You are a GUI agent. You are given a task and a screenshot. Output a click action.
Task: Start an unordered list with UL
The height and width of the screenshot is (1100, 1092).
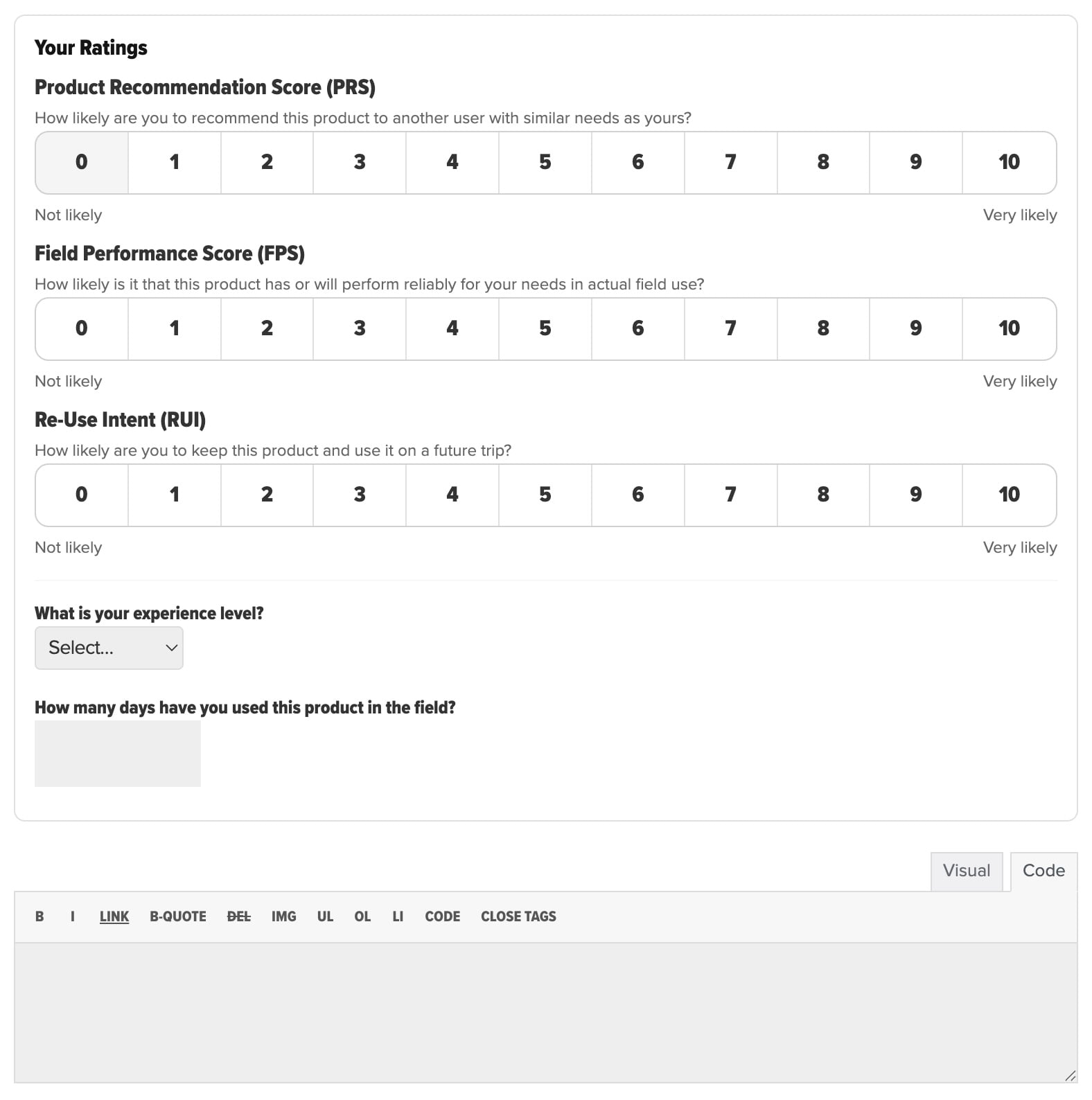324,916
